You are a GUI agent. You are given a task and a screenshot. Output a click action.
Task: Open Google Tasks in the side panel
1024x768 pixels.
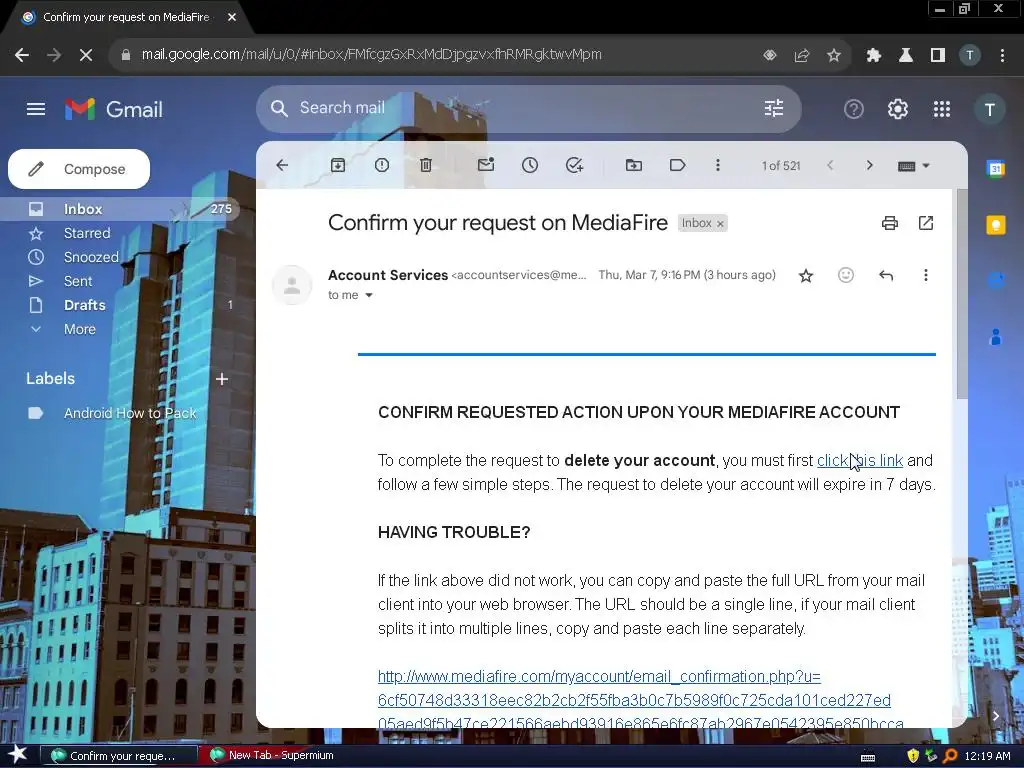tap(995, 281)
